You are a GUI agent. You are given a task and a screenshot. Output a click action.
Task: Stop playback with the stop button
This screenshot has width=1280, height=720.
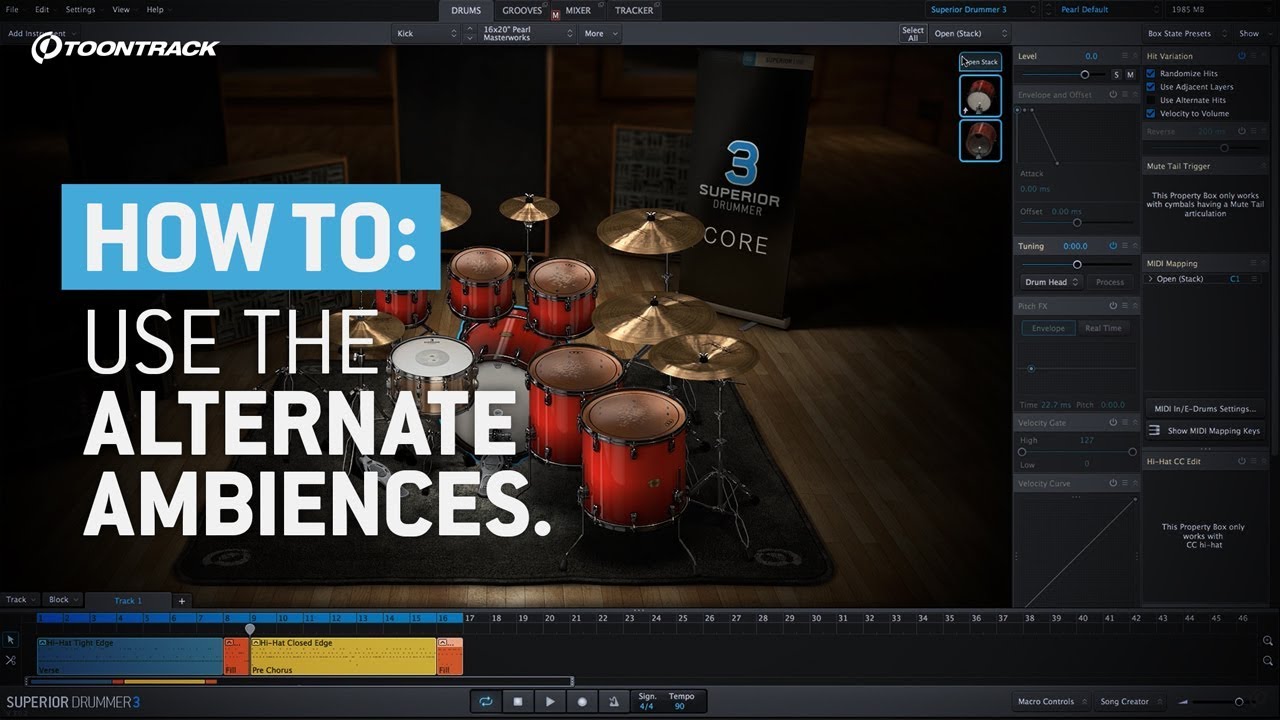click(x=518, y=702)
